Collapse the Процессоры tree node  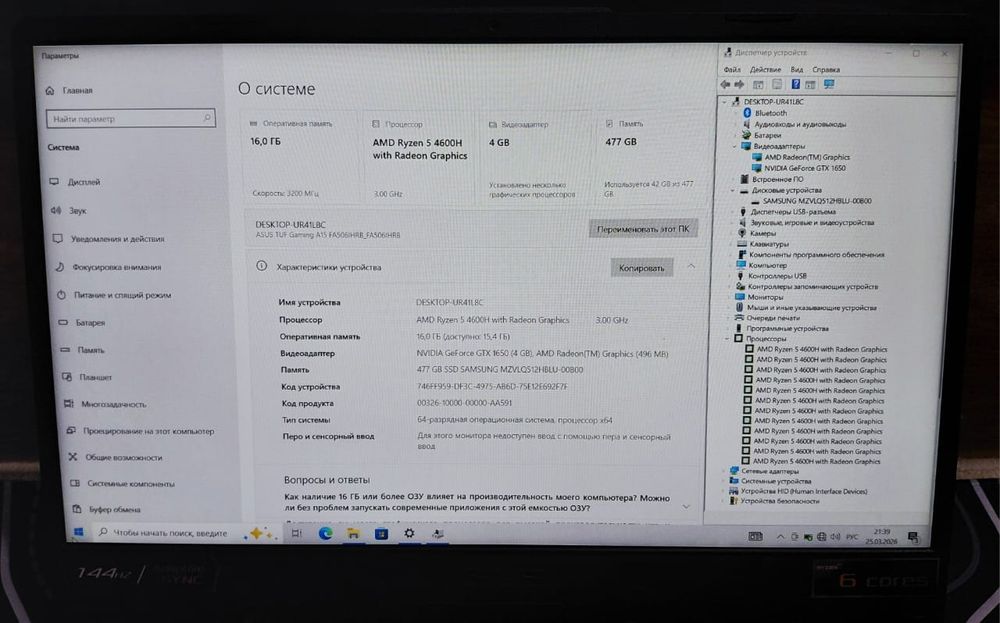pos(726,339)
